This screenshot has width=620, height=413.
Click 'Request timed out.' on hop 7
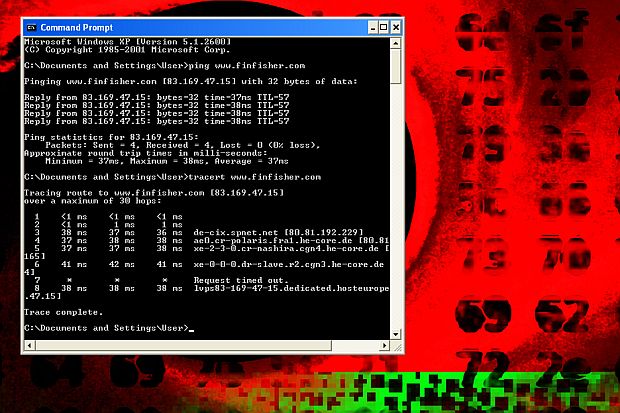[x=239, y=280]
